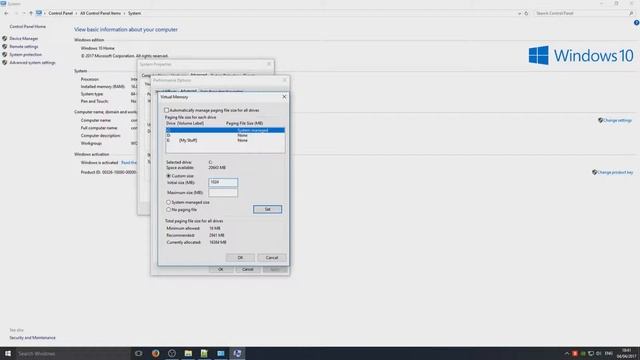Click Change settings link
The width and height of the screenshot is (640, 360).
pos(617,120)
